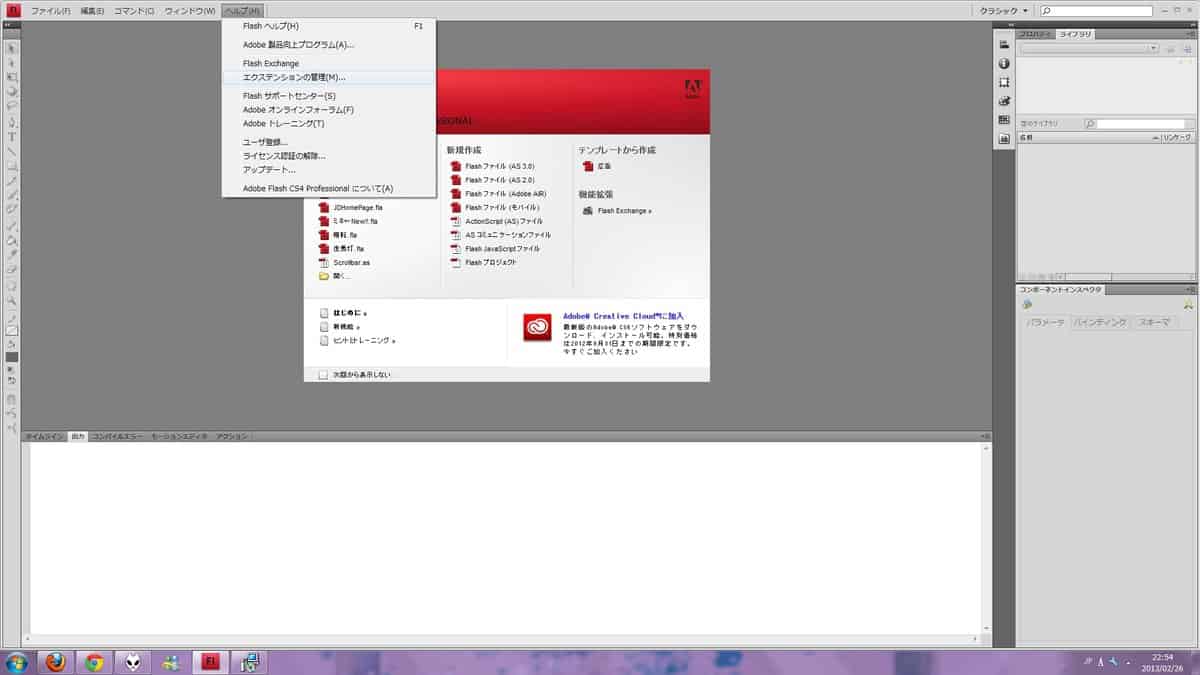Switch to the タイムライン tab

tap(44, 437)
